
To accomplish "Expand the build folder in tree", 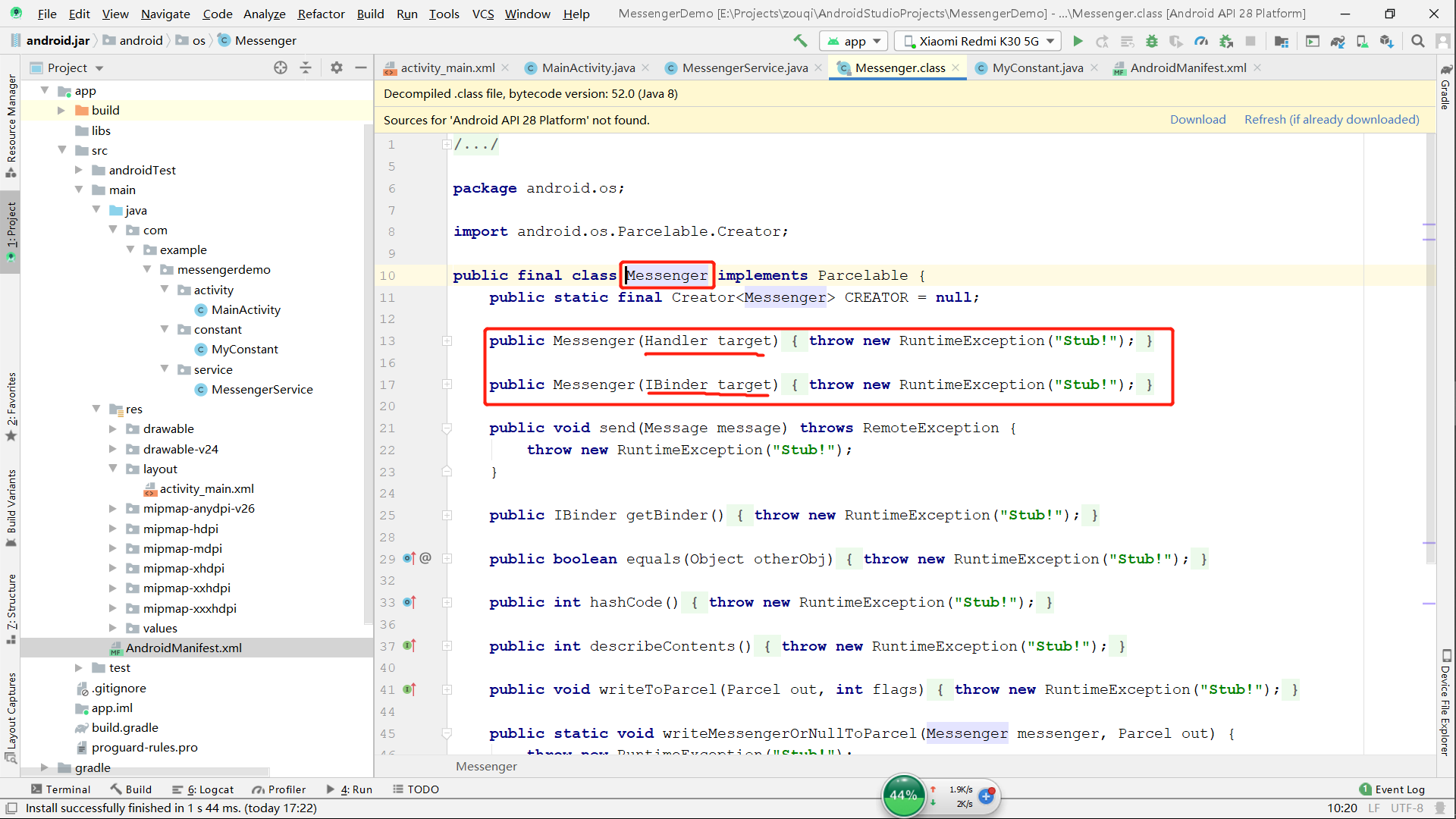I will coord(61,111).
